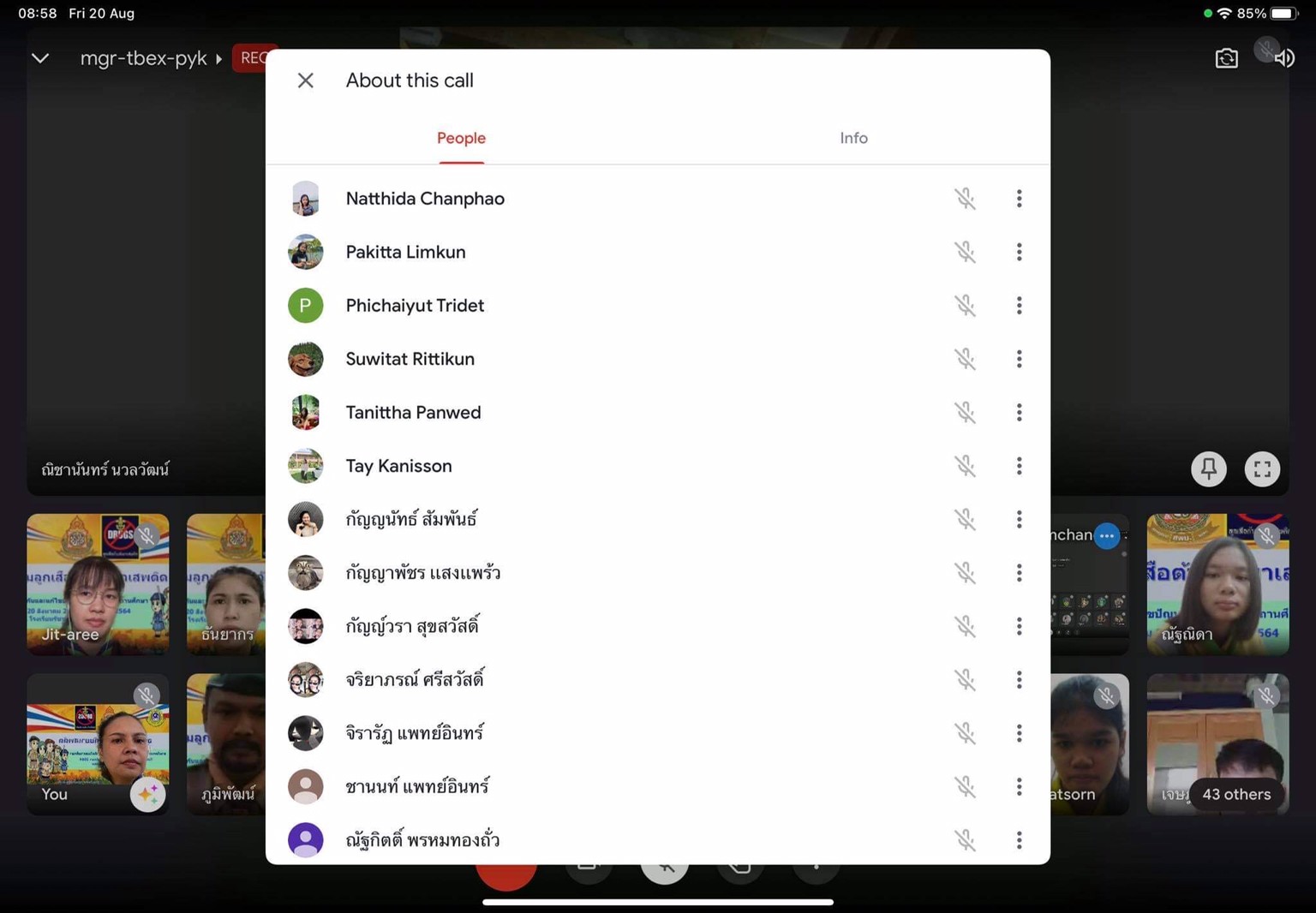The height and width of the screenshot is (913, 1316).
Task: Open visual effects sparkle on your tile
Action: pyautogui.click(x=147, y=794)
